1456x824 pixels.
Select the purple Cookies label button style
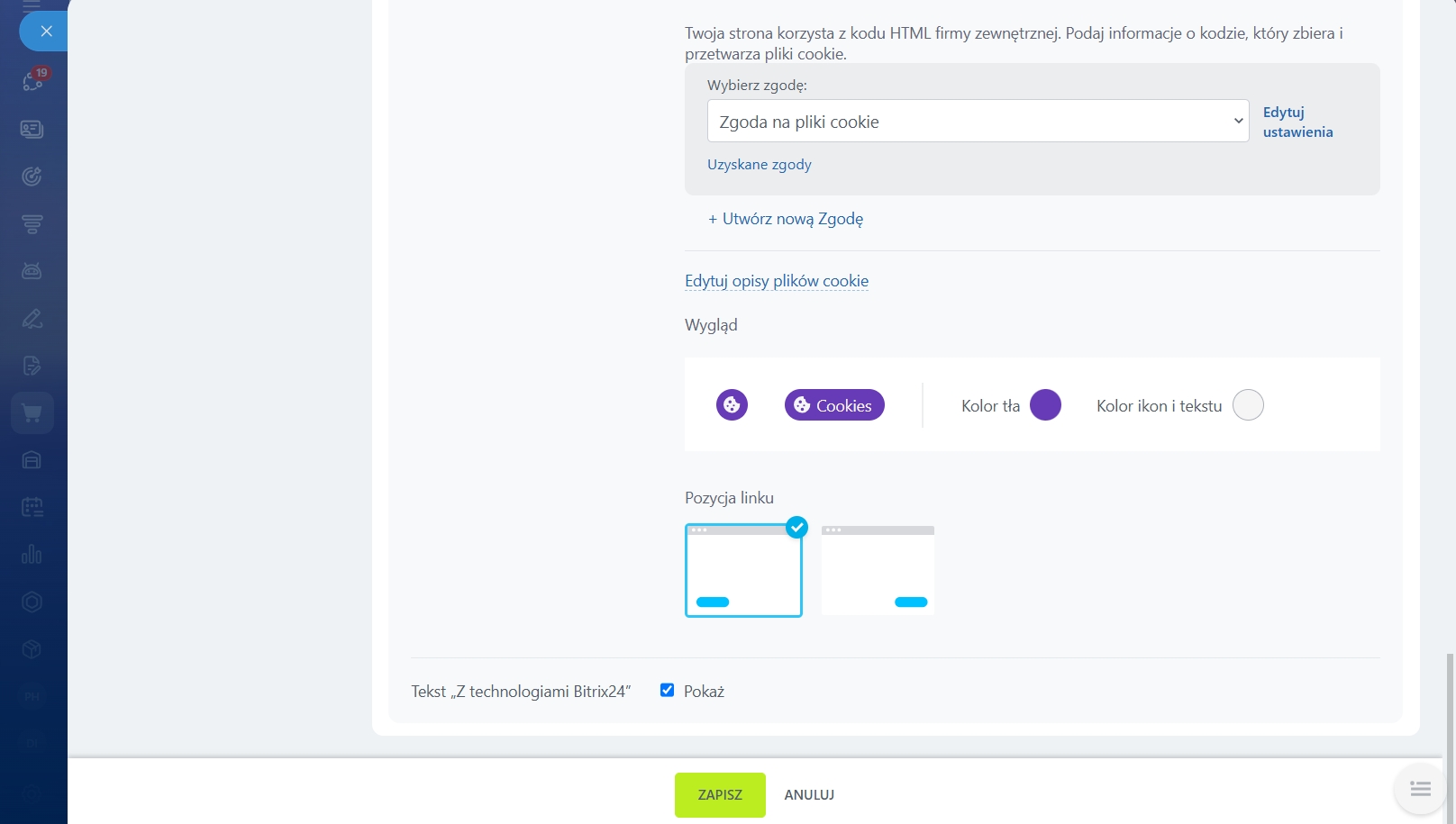834,405
